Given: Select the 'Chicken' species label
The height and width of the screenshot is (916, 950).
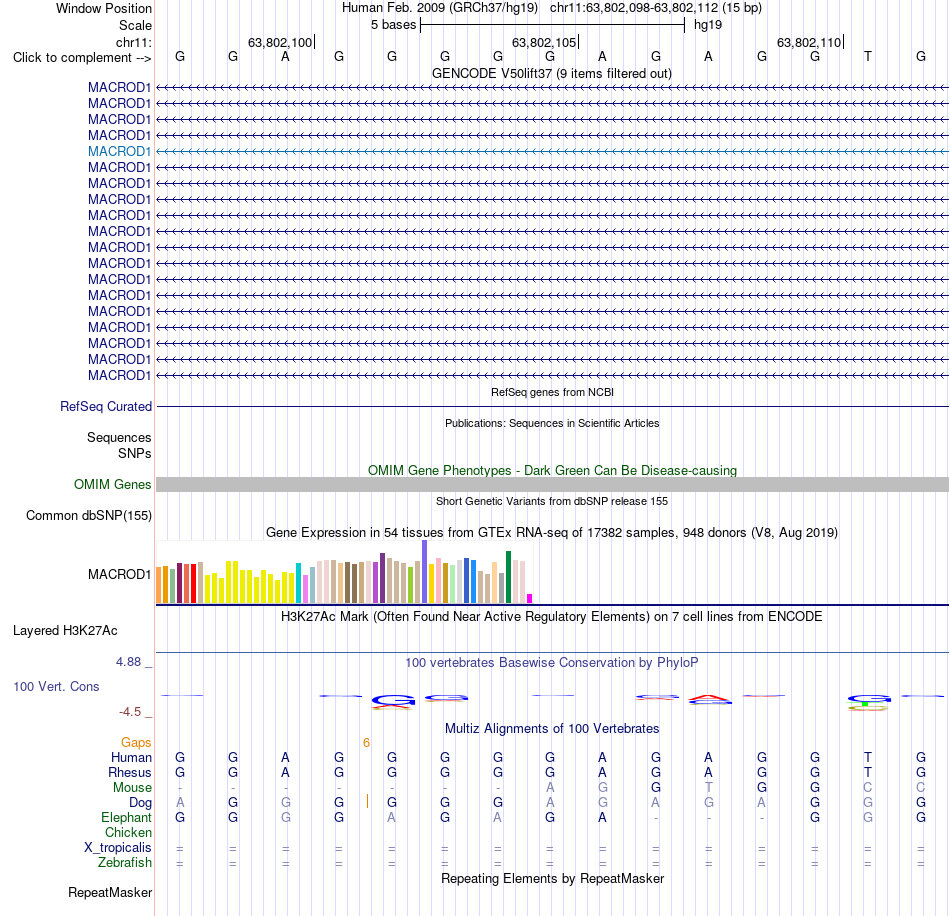Looking at the screenshot, I should (x=128, y=833).
